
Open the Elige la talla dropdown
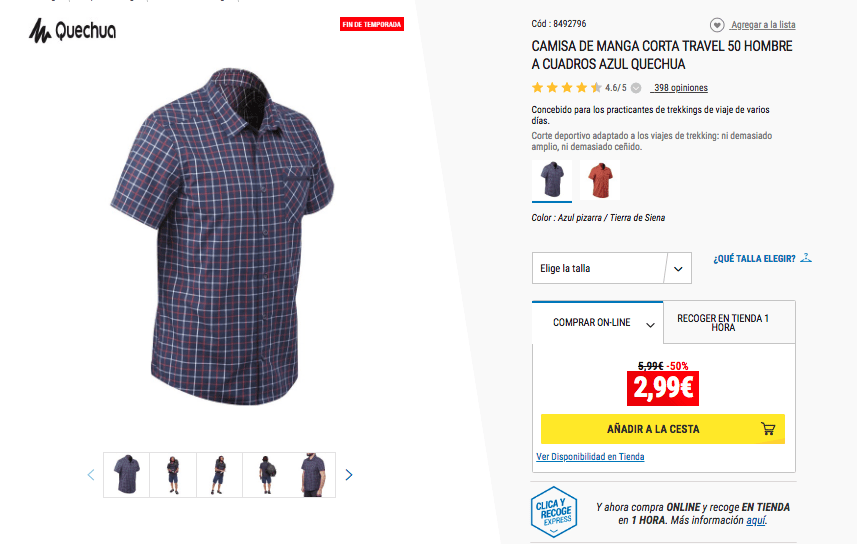coord(612,268)
